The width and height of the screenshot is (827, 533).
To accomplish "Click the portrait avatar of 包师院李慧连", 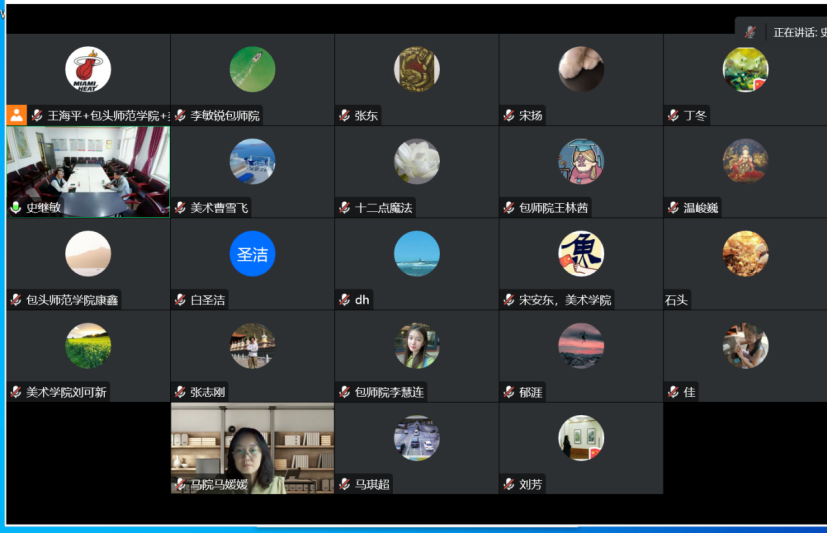I will click(417, 346).
